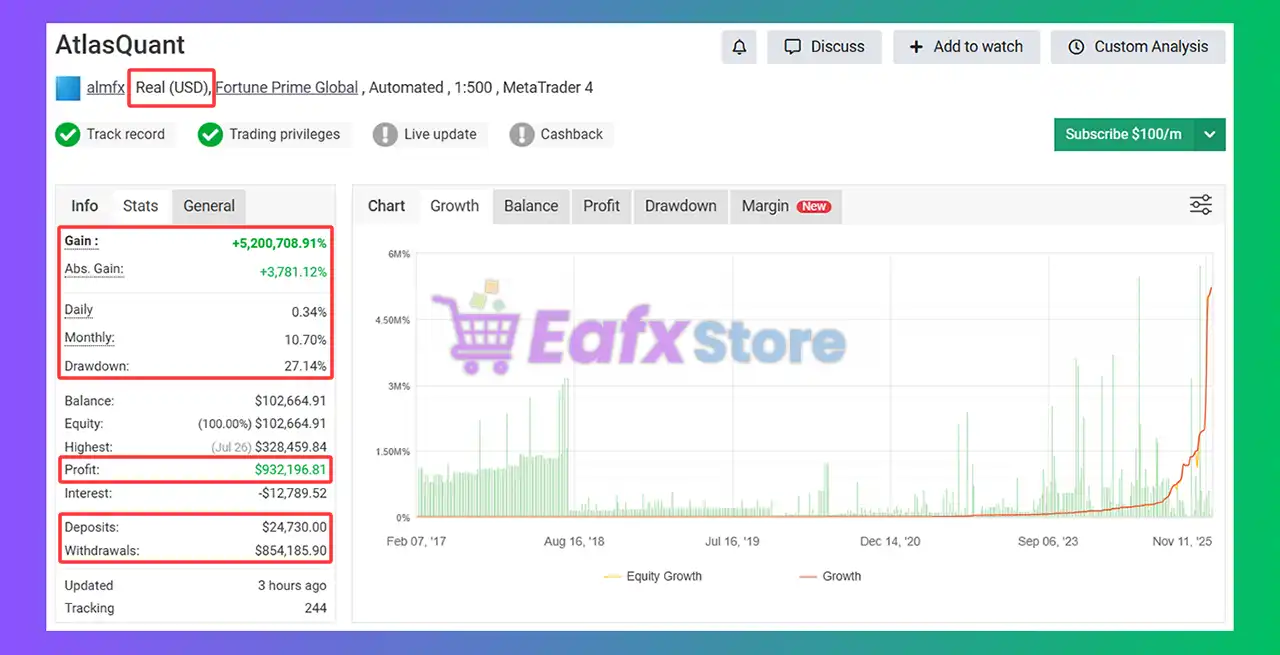Click the blue profile avatar beside almfx

(67, 88)
